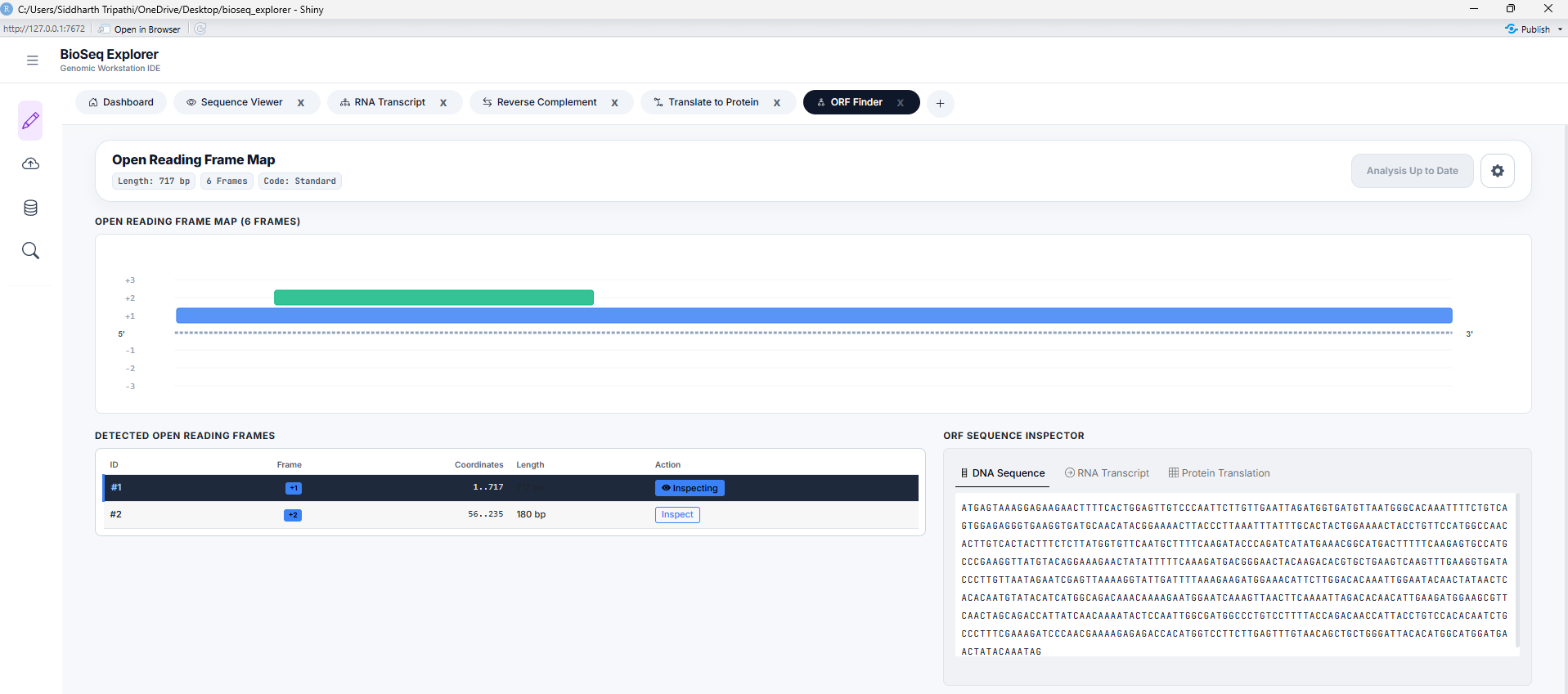The image size is (1568, 694).
Task: Select the pencil editor sidebar icon
Action: [x=30, y=121]
